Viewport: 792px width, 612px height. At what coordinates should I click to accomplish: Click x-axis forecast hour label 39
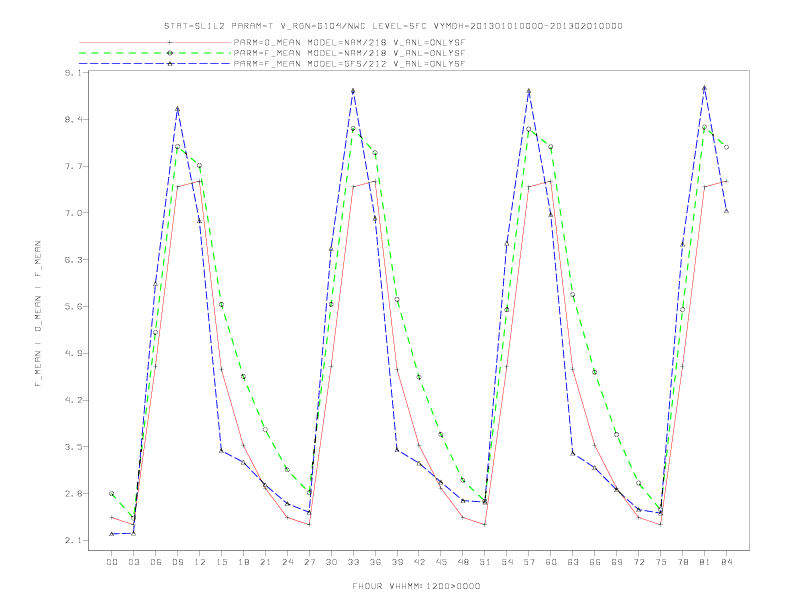397,562
